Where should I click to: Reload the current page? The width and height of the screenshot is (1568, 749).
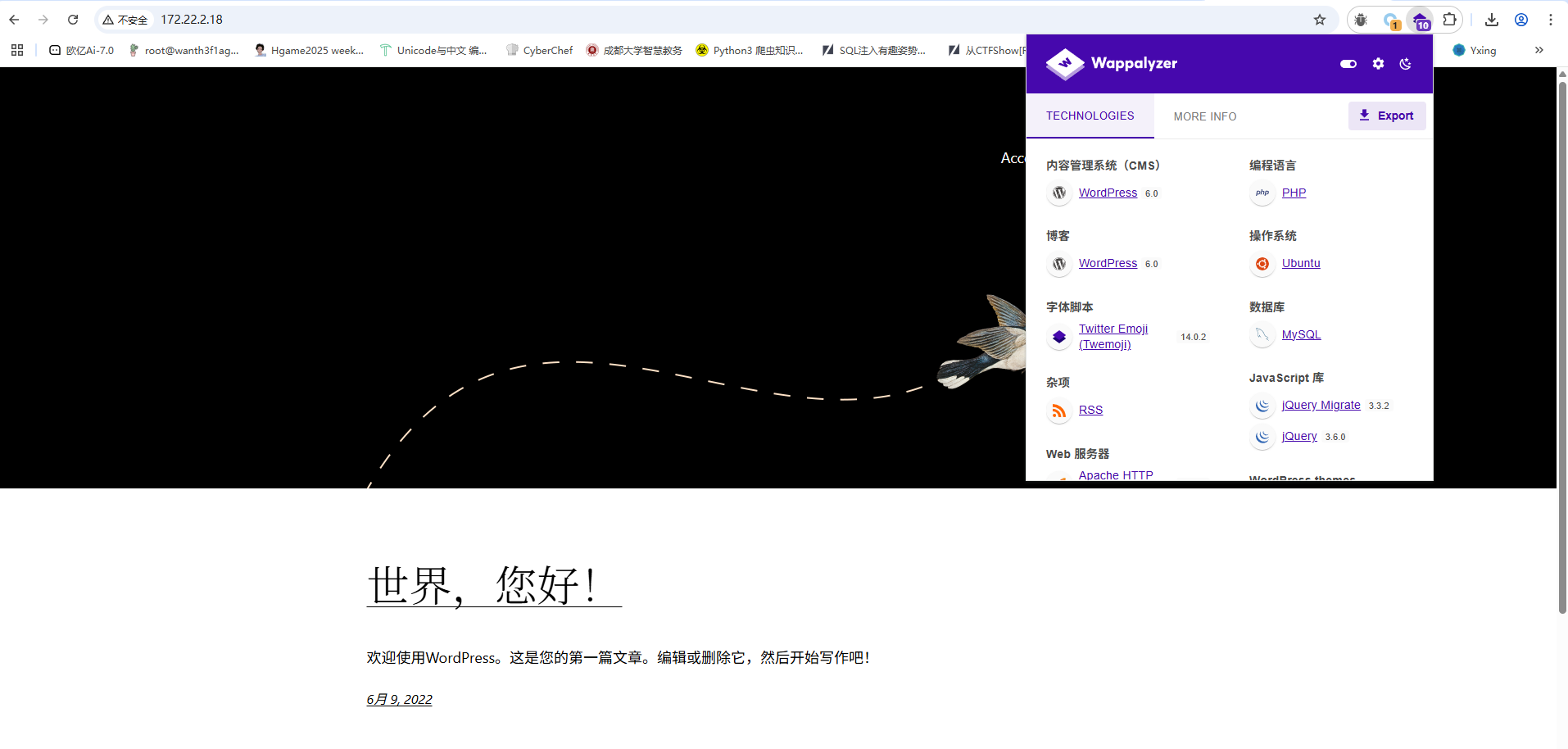point(73,20)
